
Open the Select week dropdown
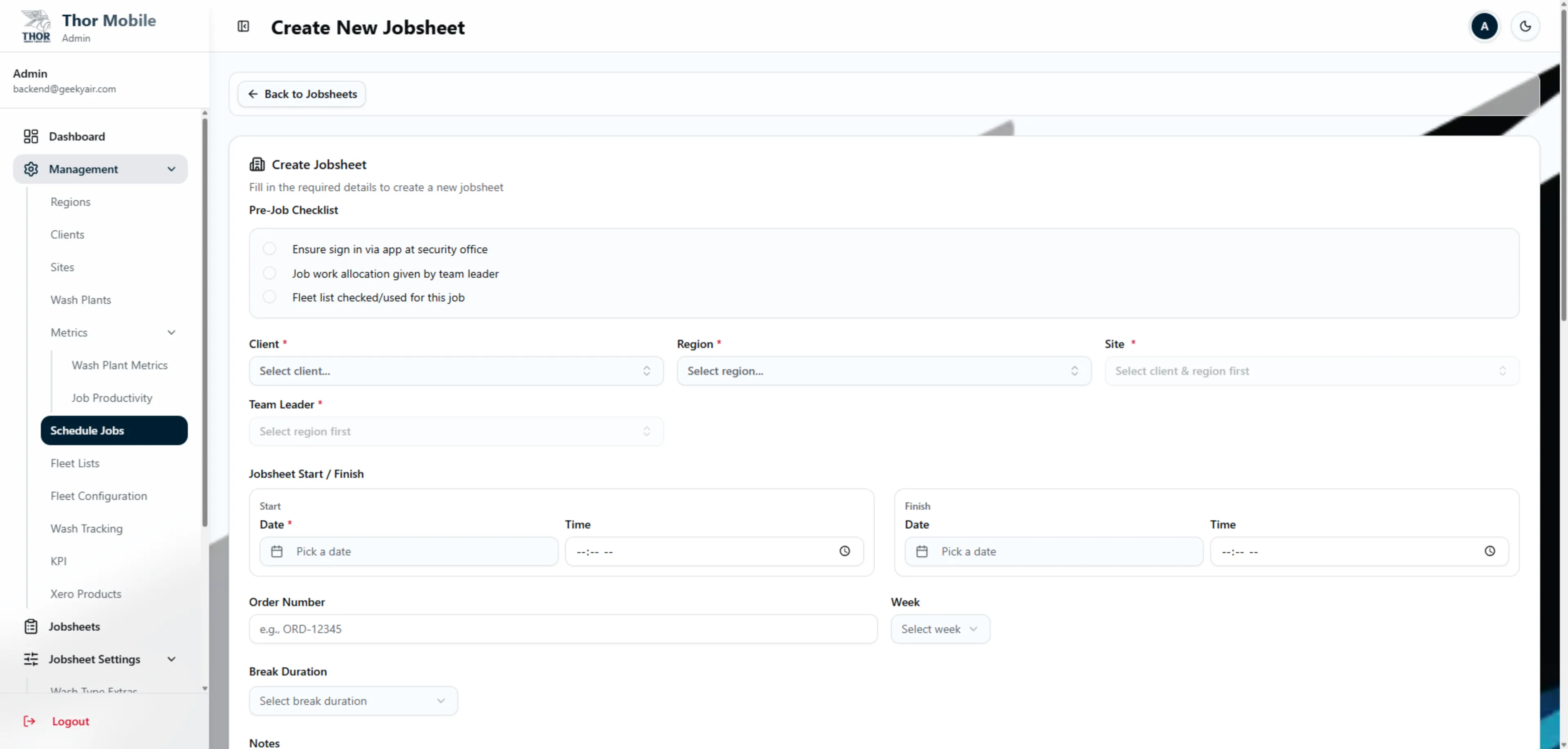940,629
